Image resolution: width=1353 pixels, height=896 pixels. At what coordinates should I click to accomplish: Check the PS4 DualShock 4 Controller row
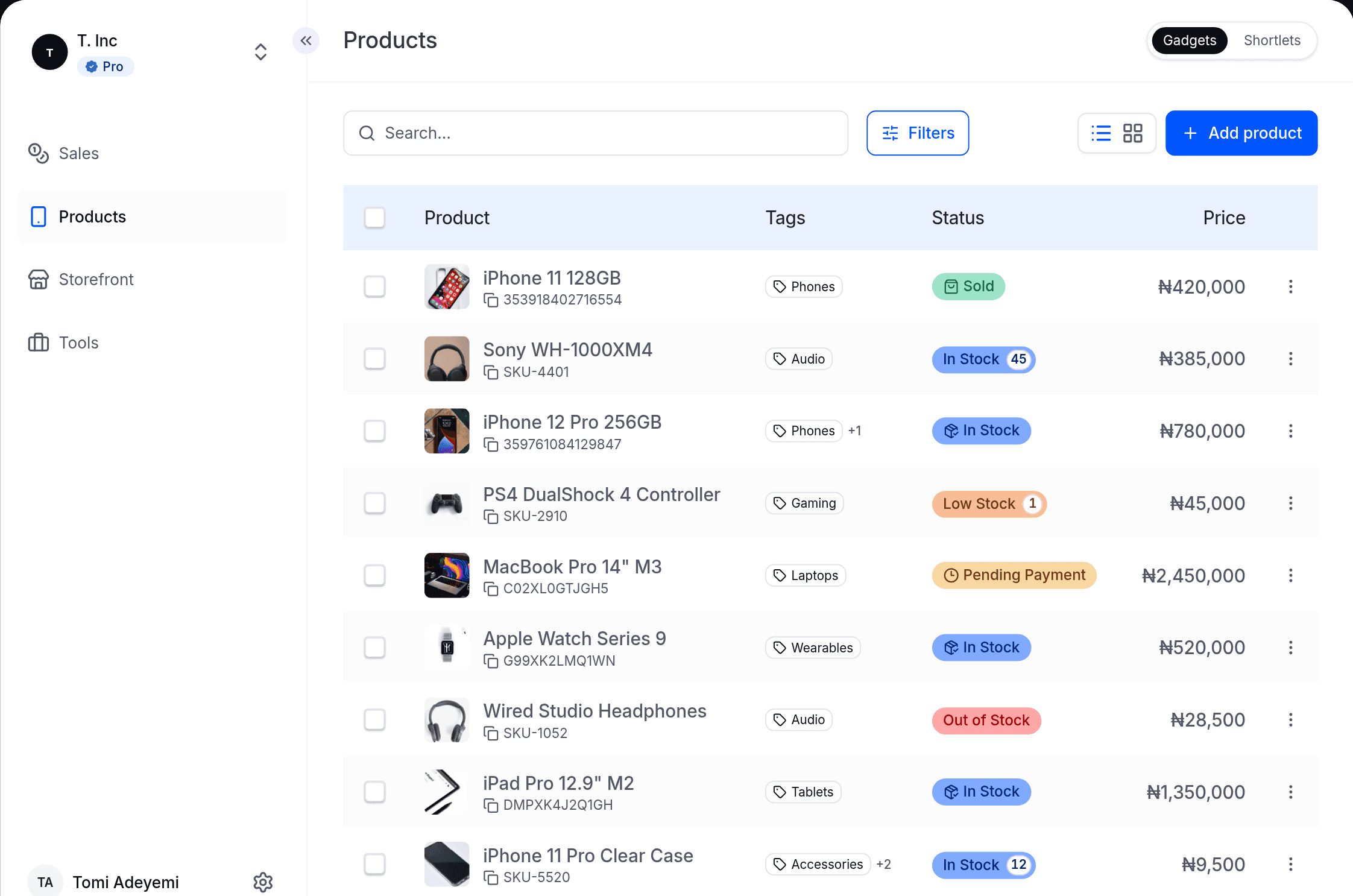(374, 503)
